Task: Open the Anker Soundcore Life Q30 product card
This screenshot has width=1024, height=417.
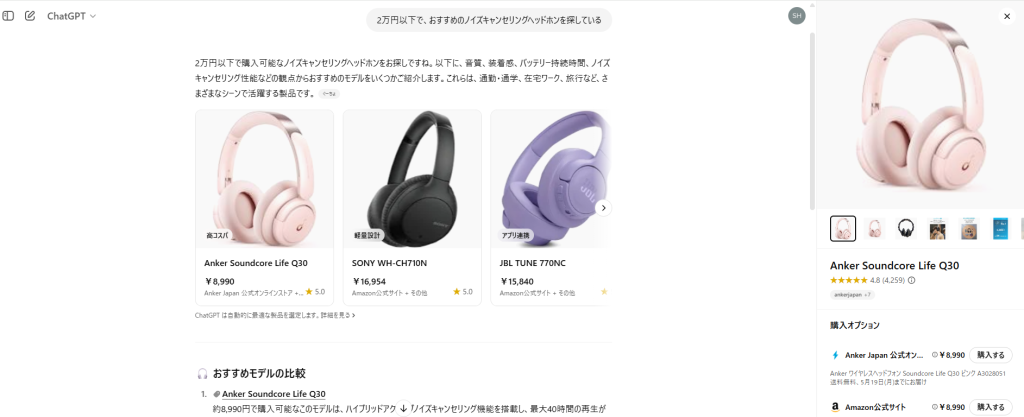Action: click(x=264, y=208)
